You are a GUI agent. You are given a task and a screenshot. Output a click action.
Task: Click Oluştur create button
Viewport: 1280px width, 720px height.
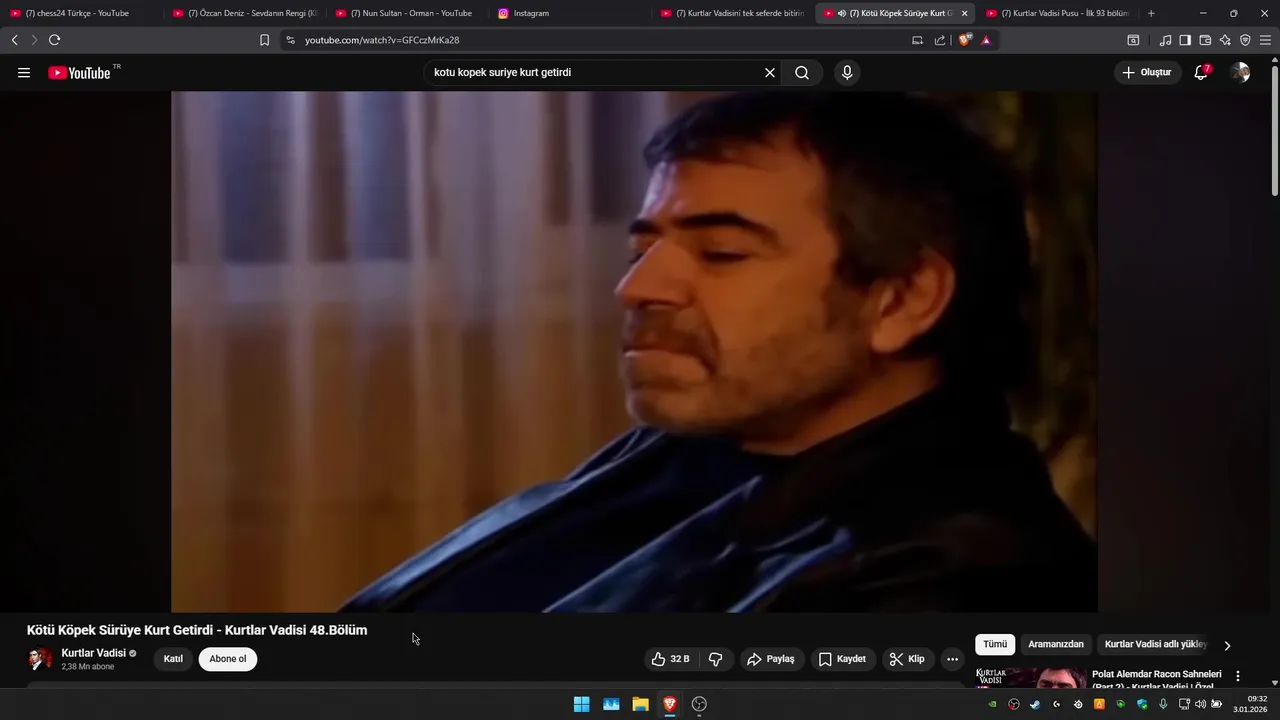pyautogui.click(x=1146, y=72)
